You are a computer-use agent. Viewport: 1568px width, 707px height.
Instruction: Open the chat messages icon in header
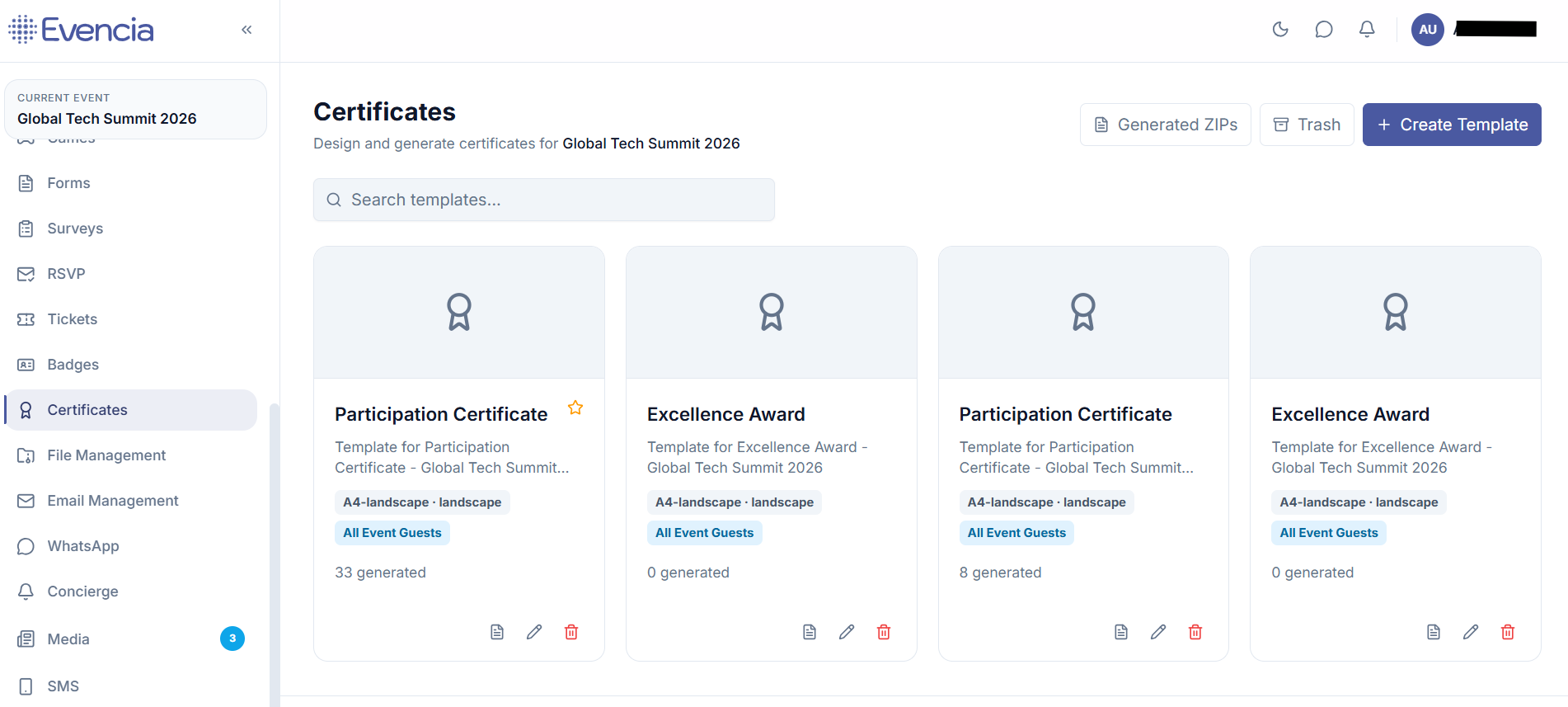pyautogui.click(x=1324, y=30)
